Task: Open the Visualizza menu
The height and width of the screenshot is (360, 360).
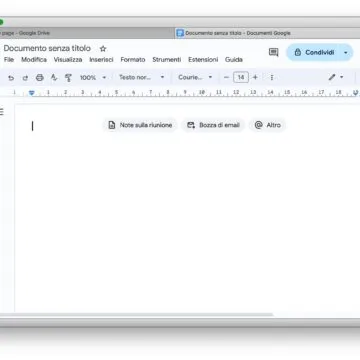Action: tap(68, 60)
